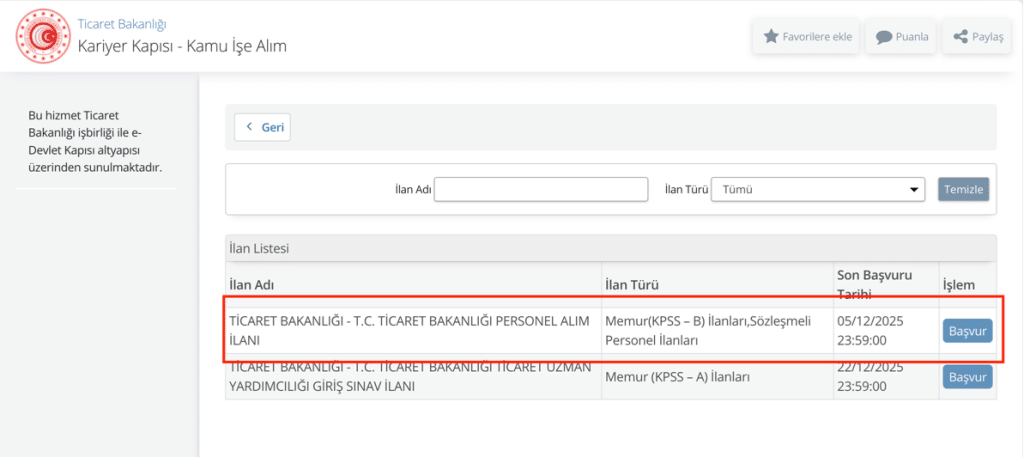Open the İlan Türü dropdown
This screenshot has width=1024, height=457.
coord(817,189)
